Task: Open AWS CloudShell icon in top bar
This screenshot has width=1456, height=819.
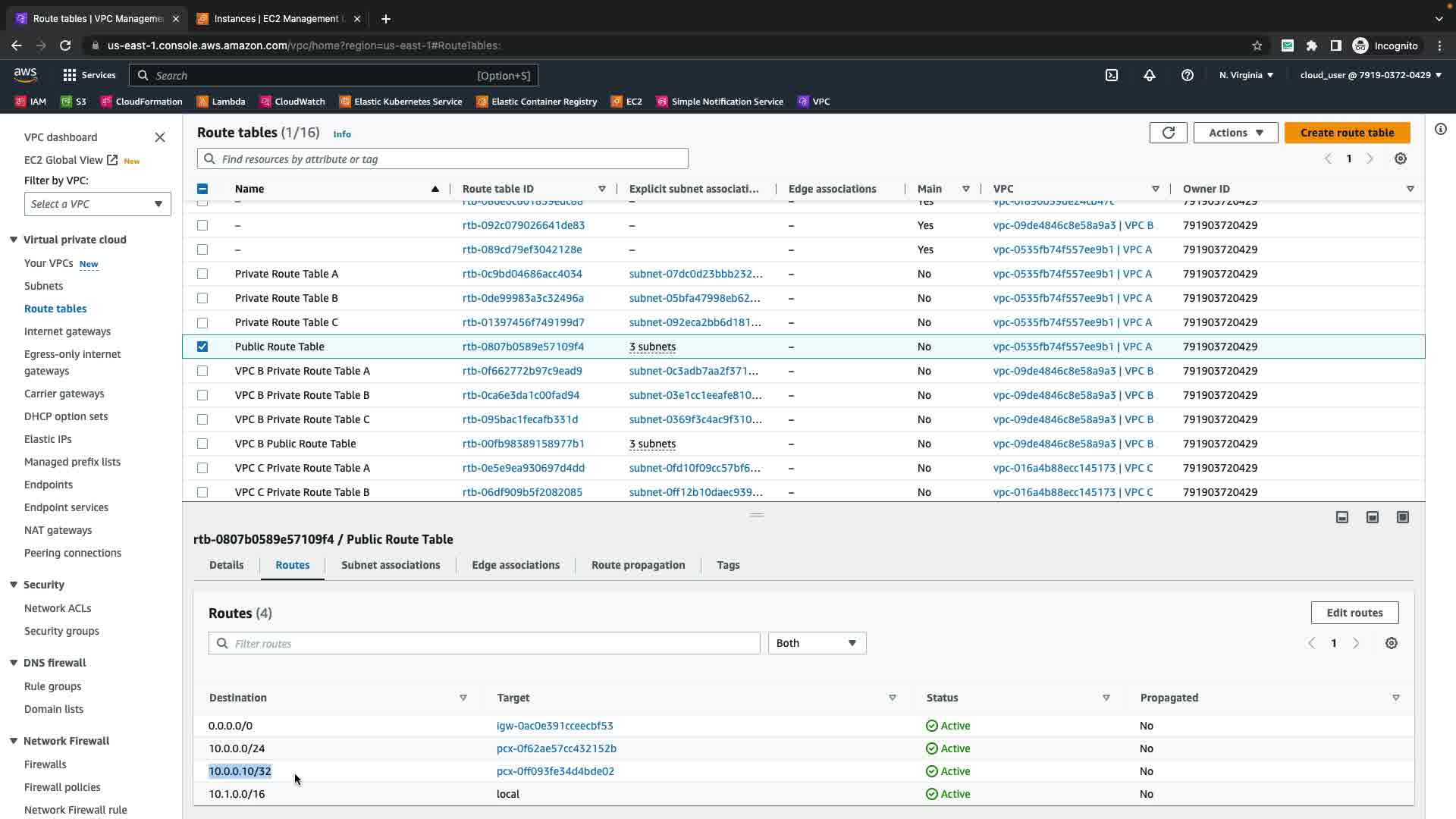Action: pos(1112,75)
